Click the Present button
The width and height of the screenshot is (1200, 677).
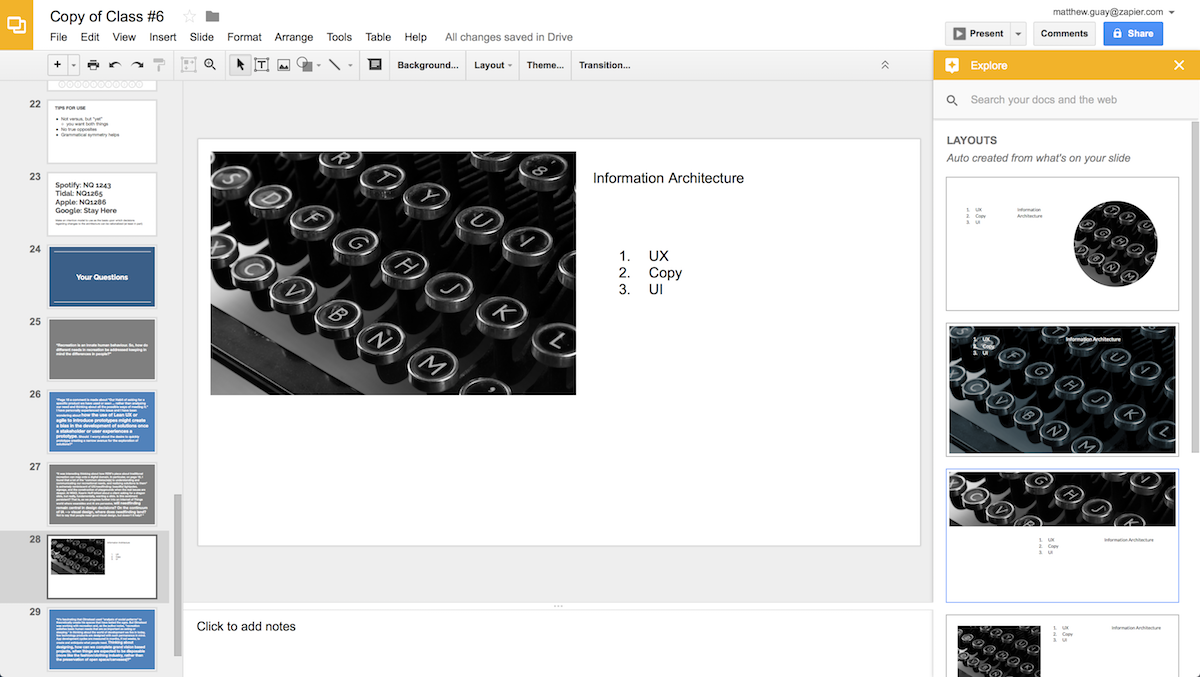[x=978, y=33]
